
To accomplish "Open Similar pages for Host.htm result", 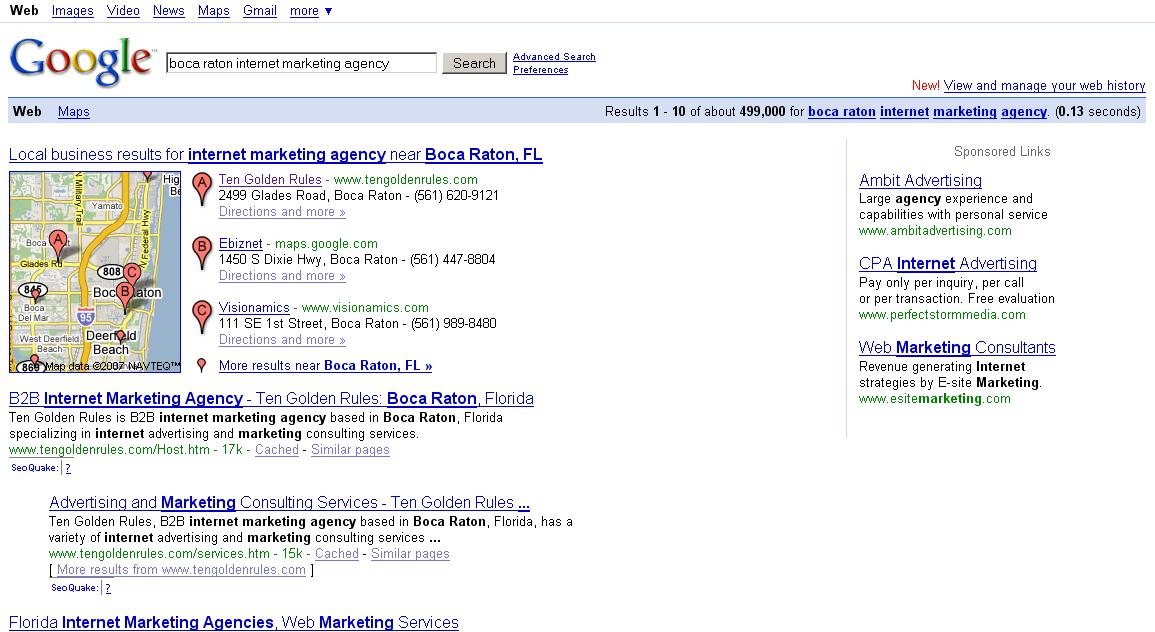I will click(x=350, y=450).
